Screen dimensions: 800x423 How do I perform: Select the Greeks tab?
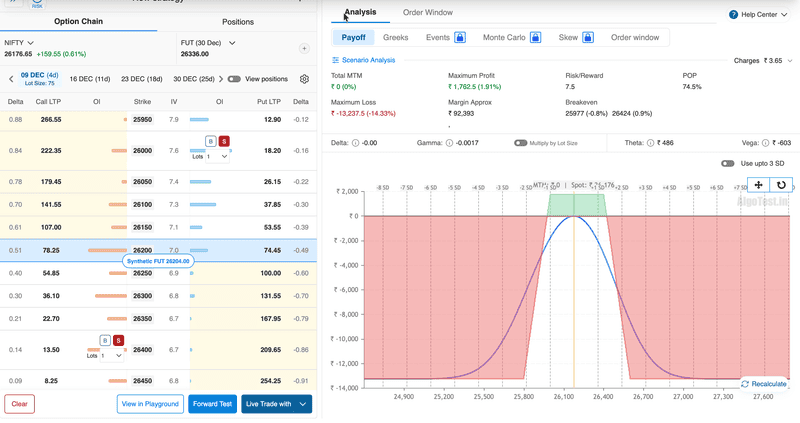(x=395, y=37)
